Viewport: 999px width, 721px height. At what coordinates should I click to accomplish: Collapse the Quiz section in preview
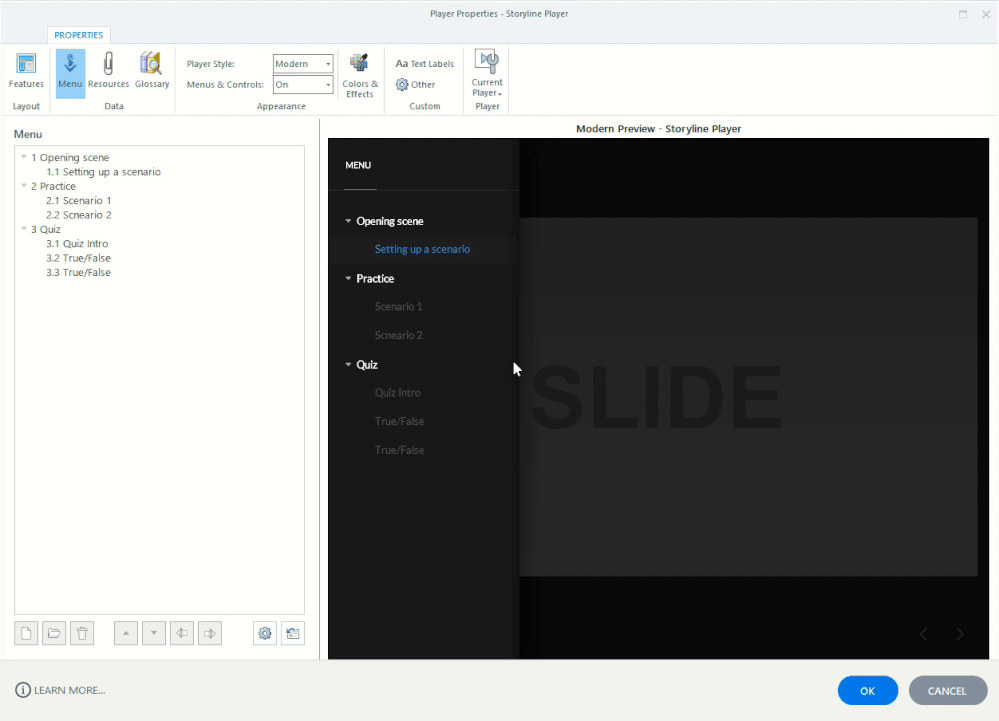[x=348, y=365]
